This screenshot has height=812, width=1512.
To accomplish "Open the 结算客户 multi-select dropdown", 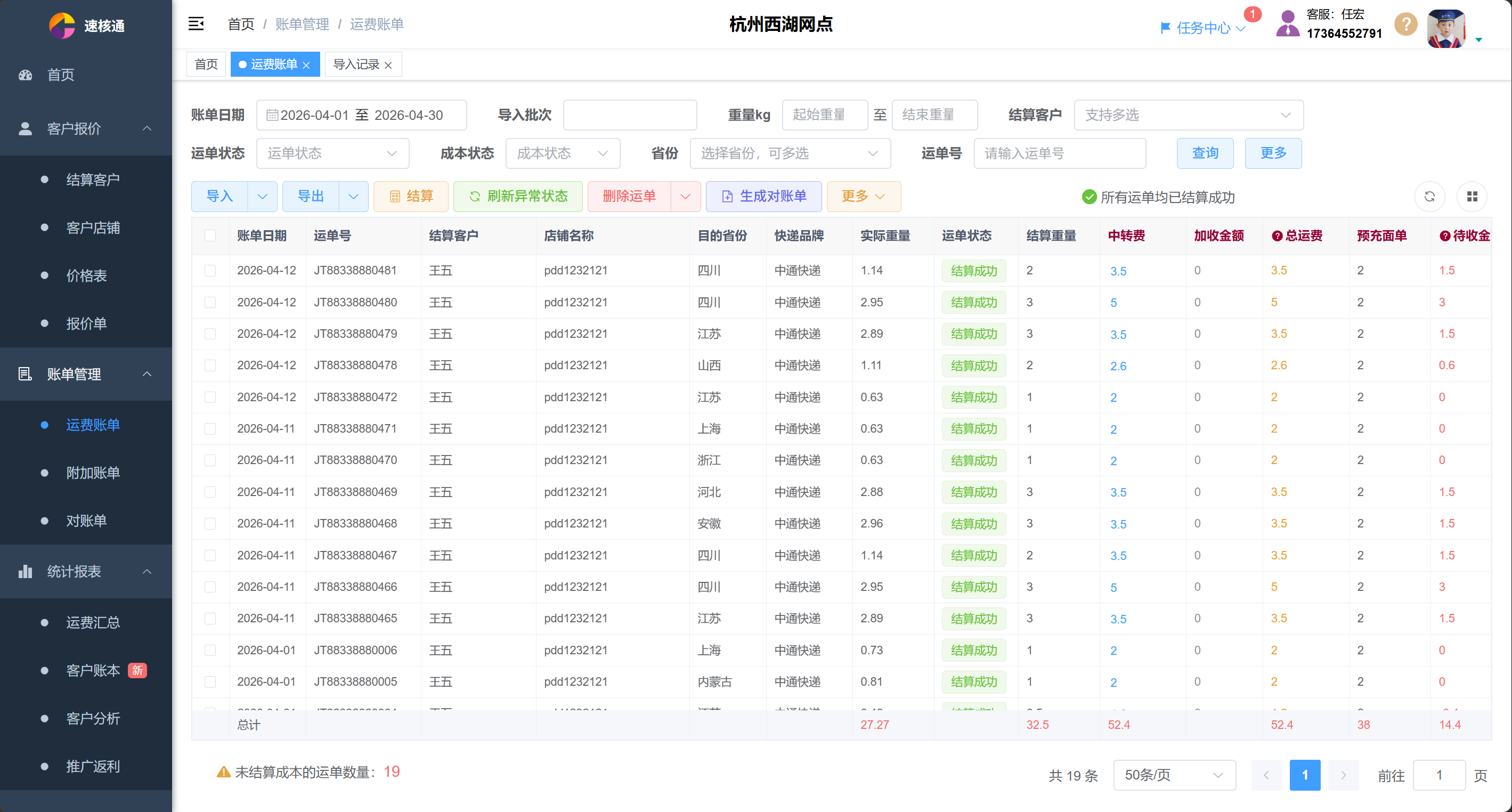I will point(1189,115).
